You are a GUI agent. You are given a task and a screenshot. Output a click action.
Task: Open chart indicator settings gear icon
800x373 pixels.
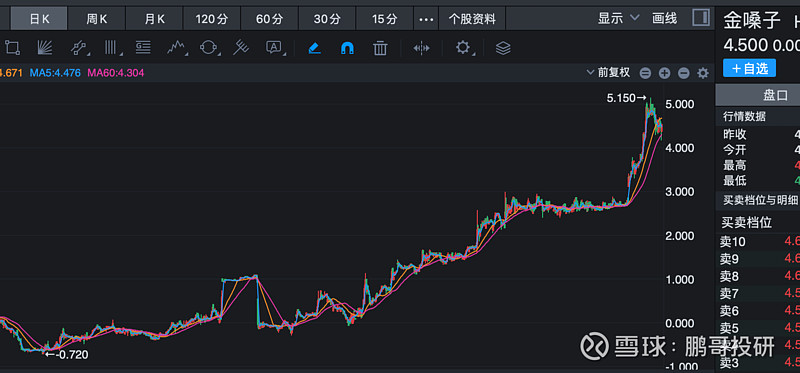(x=703, y=73)
